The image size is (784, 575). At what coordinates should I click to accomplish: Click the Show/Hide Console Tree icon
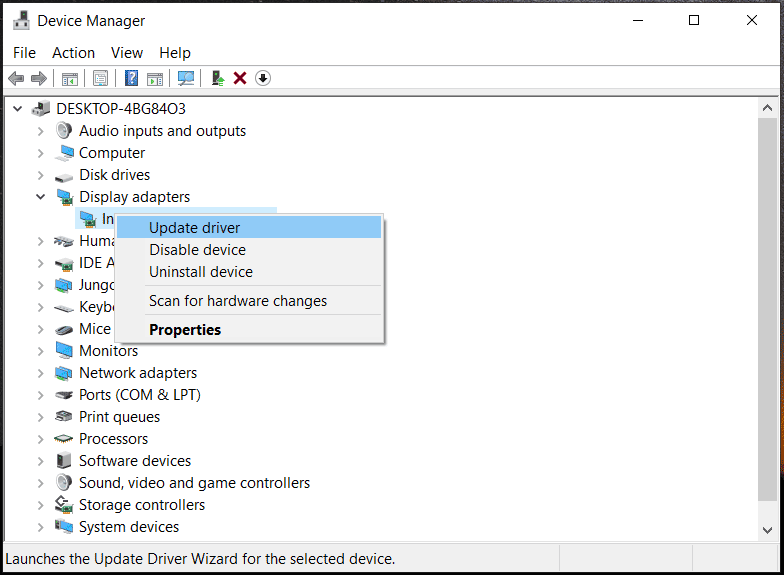tap(70, 78)
